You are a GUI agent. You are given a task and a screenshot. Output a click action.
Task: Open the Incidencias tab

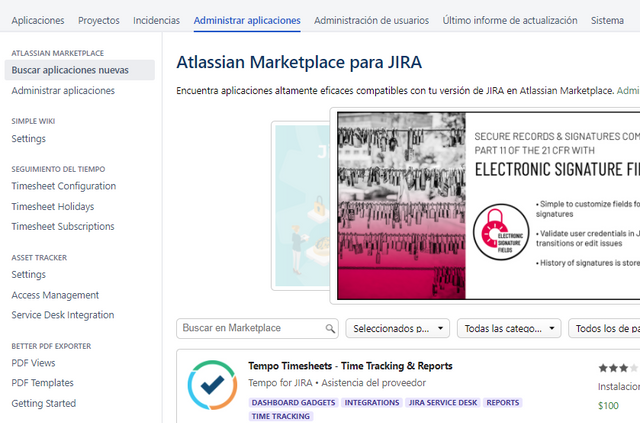[x=156, y=20]
